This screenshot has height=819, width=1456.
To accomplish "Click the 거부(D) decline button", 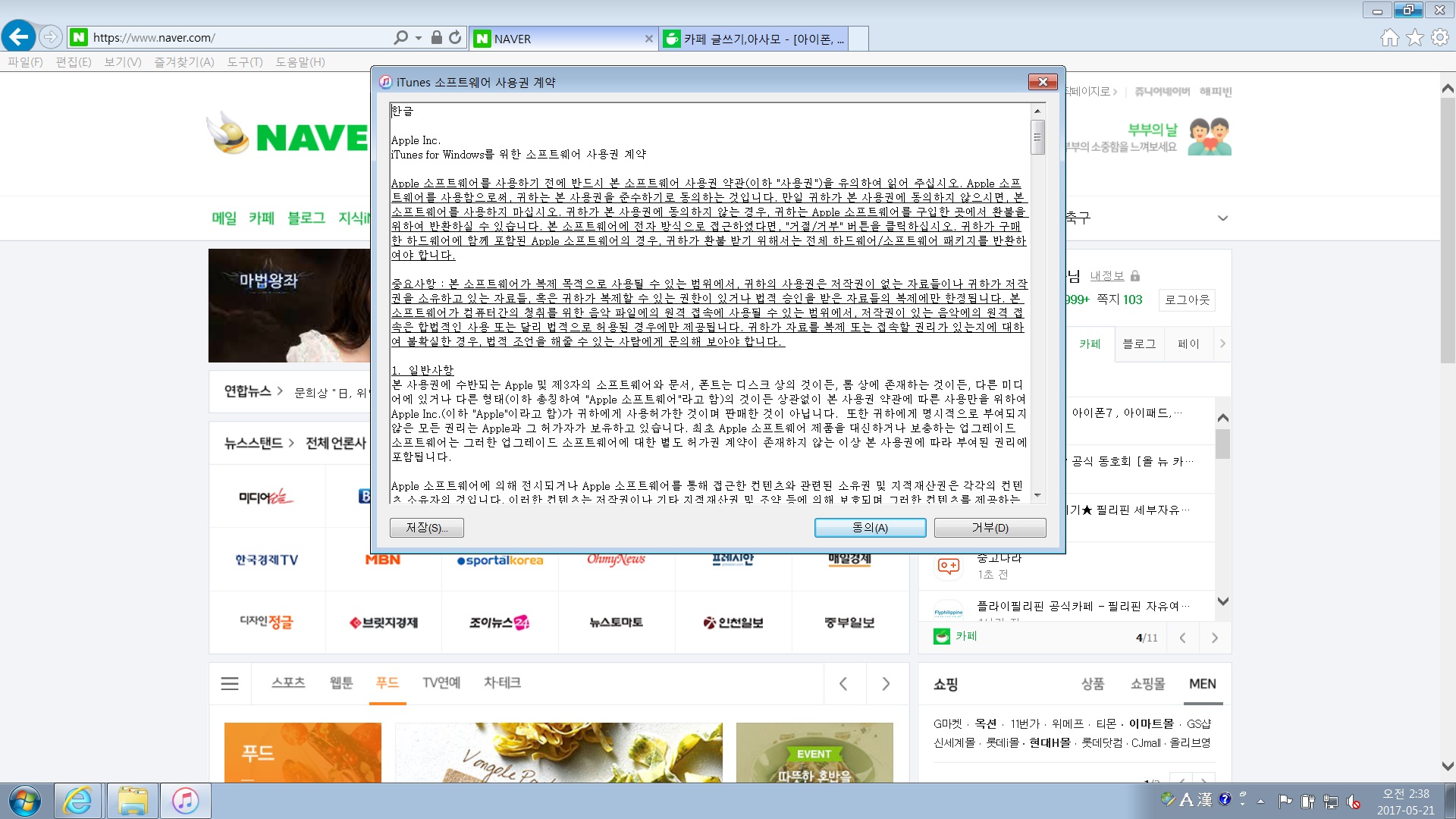I will [990, 528].
